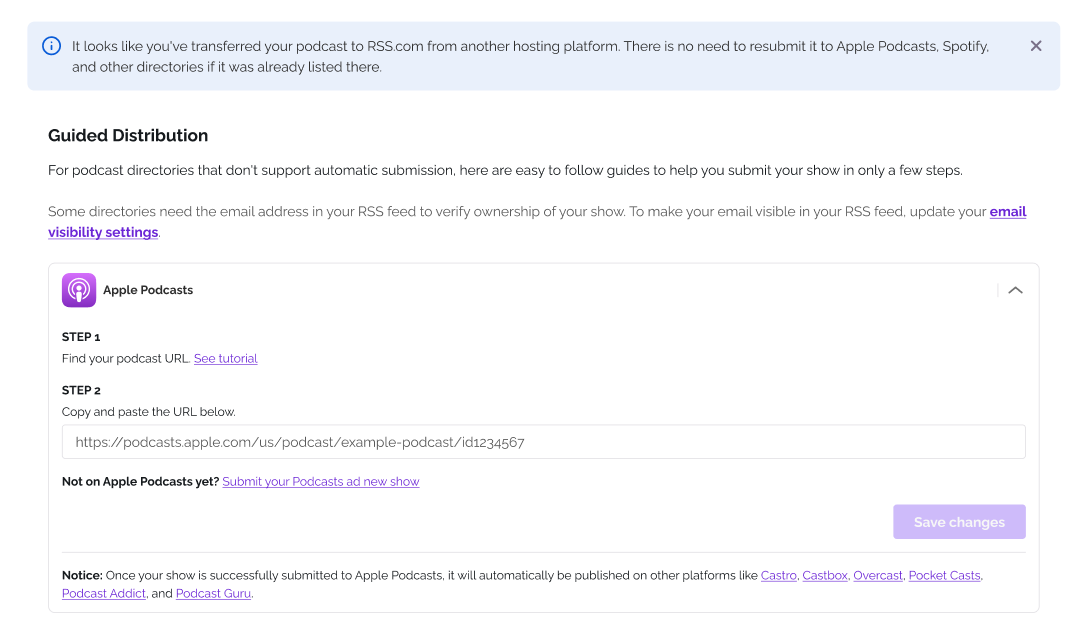Image resolution: width=1085 pixels, height=622 pixels.
Task: Open Submit your Podcasts ad new show link
Action: 320,482
